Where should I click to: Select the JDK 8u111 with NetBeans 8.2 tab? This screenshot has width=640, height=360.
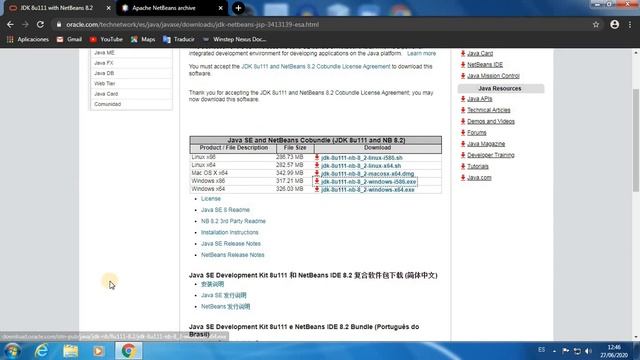tap(57, 8)
